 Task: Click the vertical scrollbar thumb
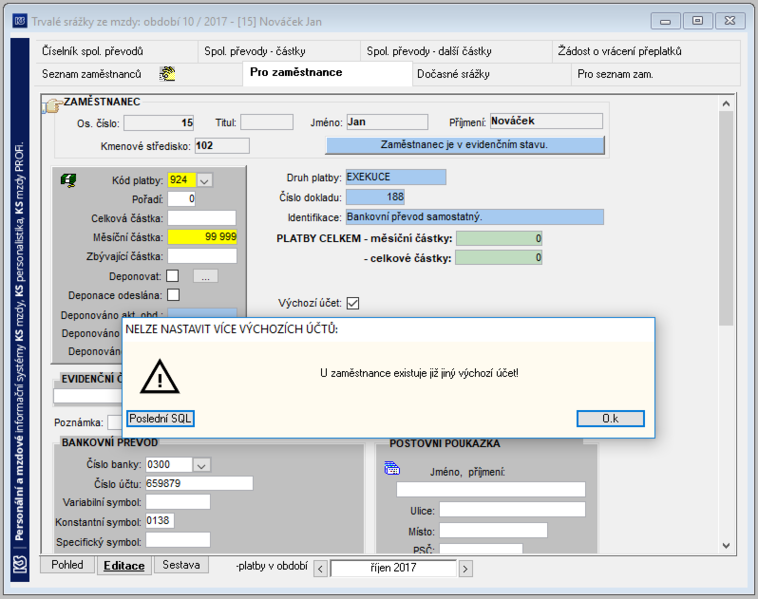(726, 218)
